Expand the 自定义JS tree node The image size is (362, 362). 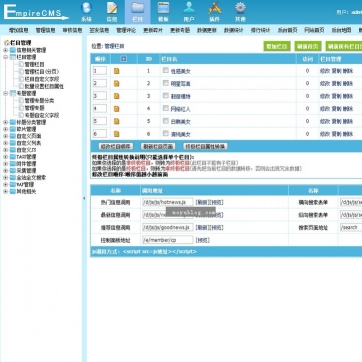click(5, 150)
